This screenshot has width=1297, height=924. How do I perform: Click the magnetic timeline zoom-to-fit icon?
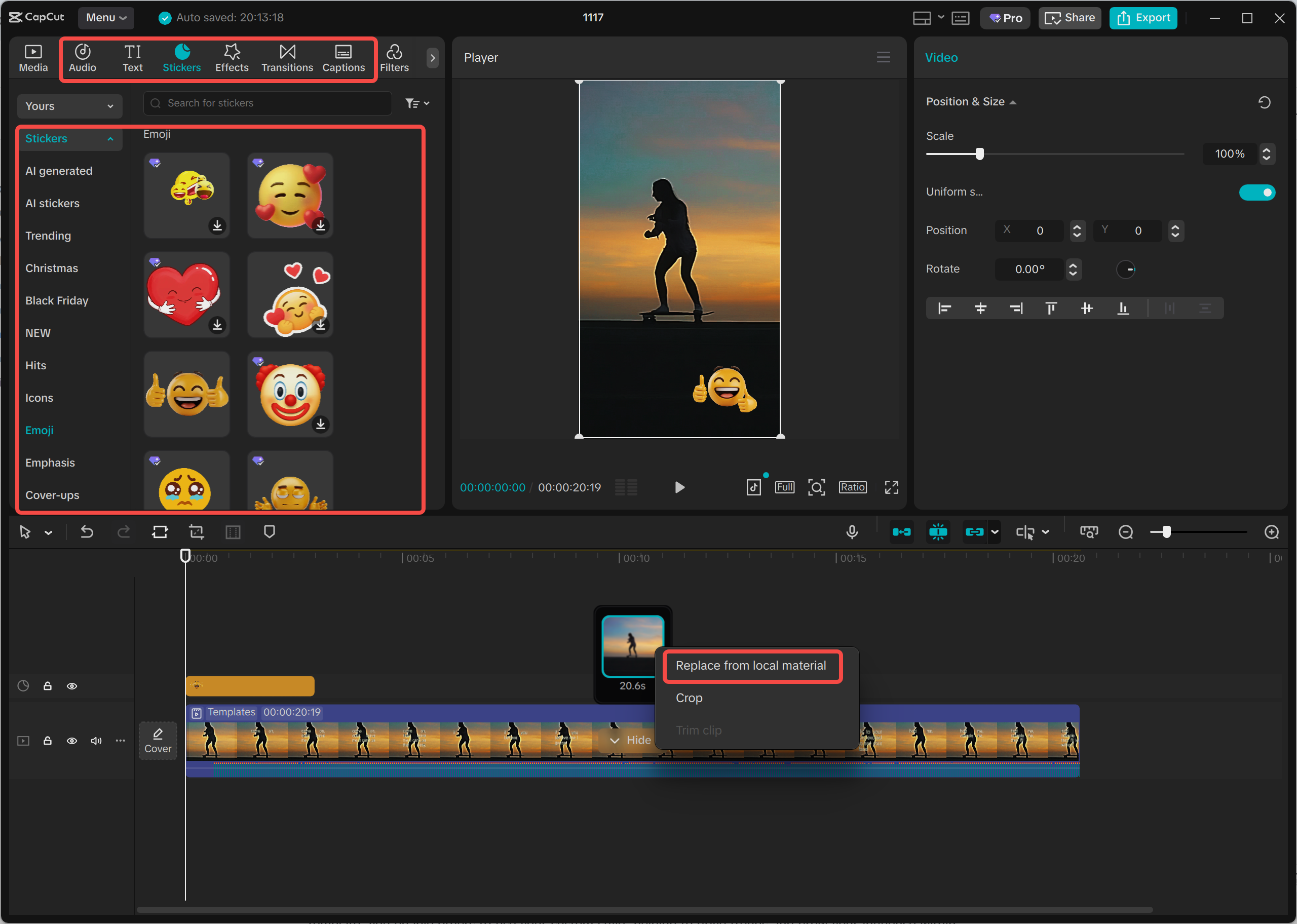pos(1089,531)
